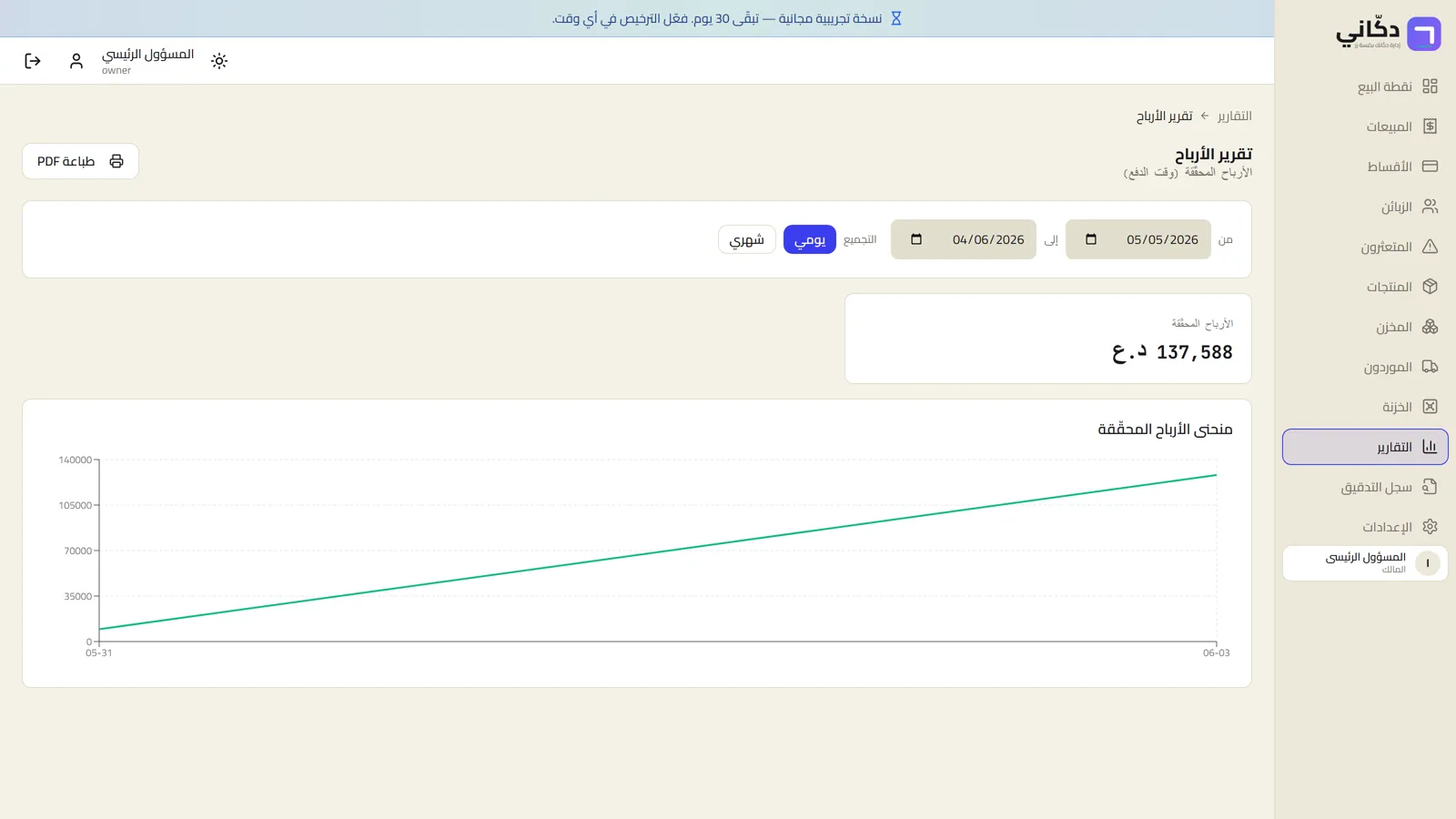1456x819 pixels.
Task: Toggle the light/dark theme sun icon
Action: click(x=219, y=61)
